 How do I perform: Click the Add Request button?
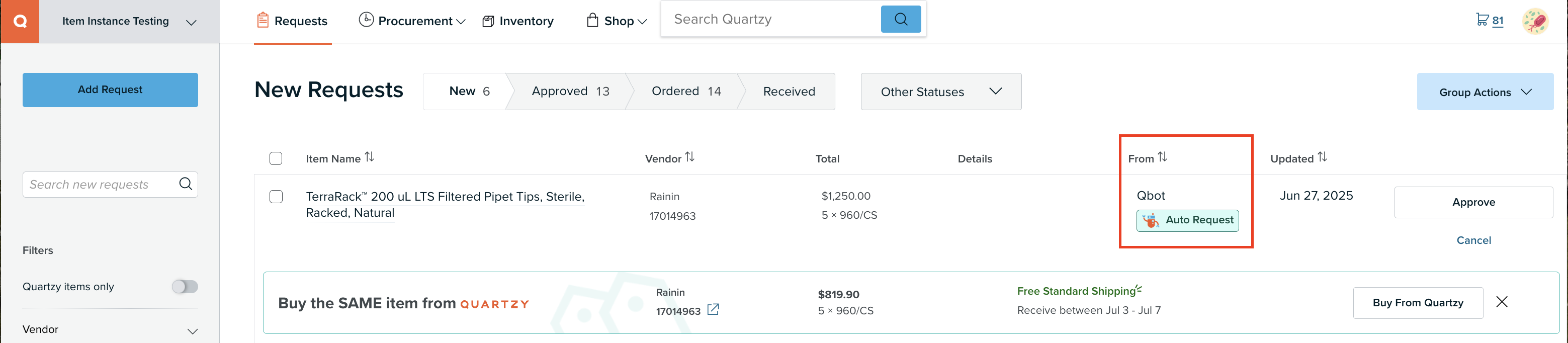point(110,90)
